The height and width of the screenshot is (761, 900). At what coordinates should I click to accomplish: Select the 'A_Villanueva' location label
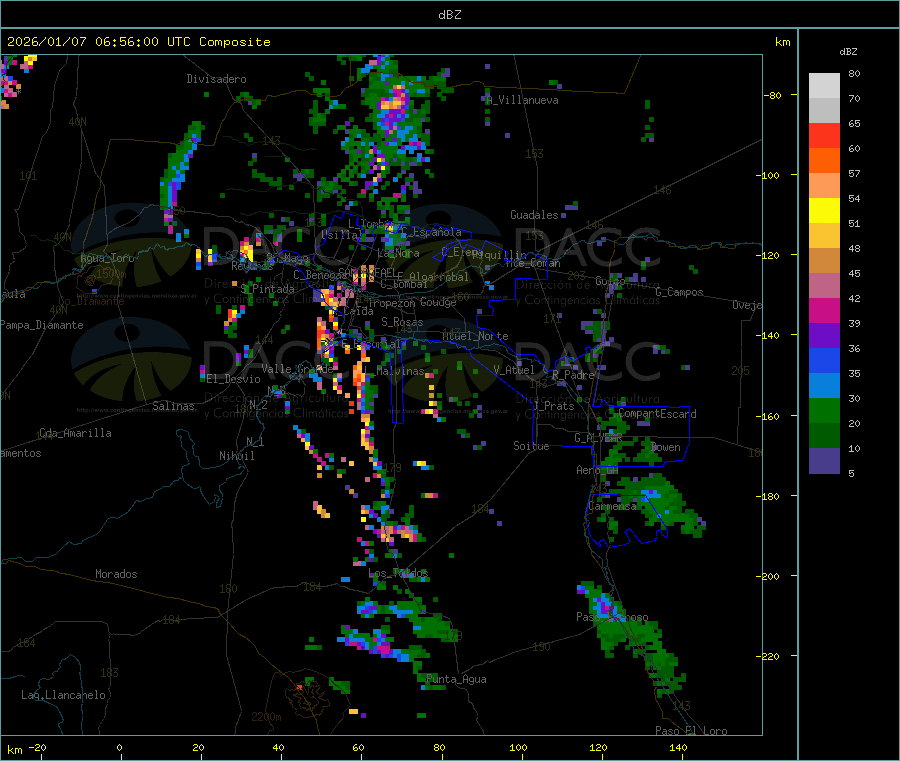(x=522, y=100)
